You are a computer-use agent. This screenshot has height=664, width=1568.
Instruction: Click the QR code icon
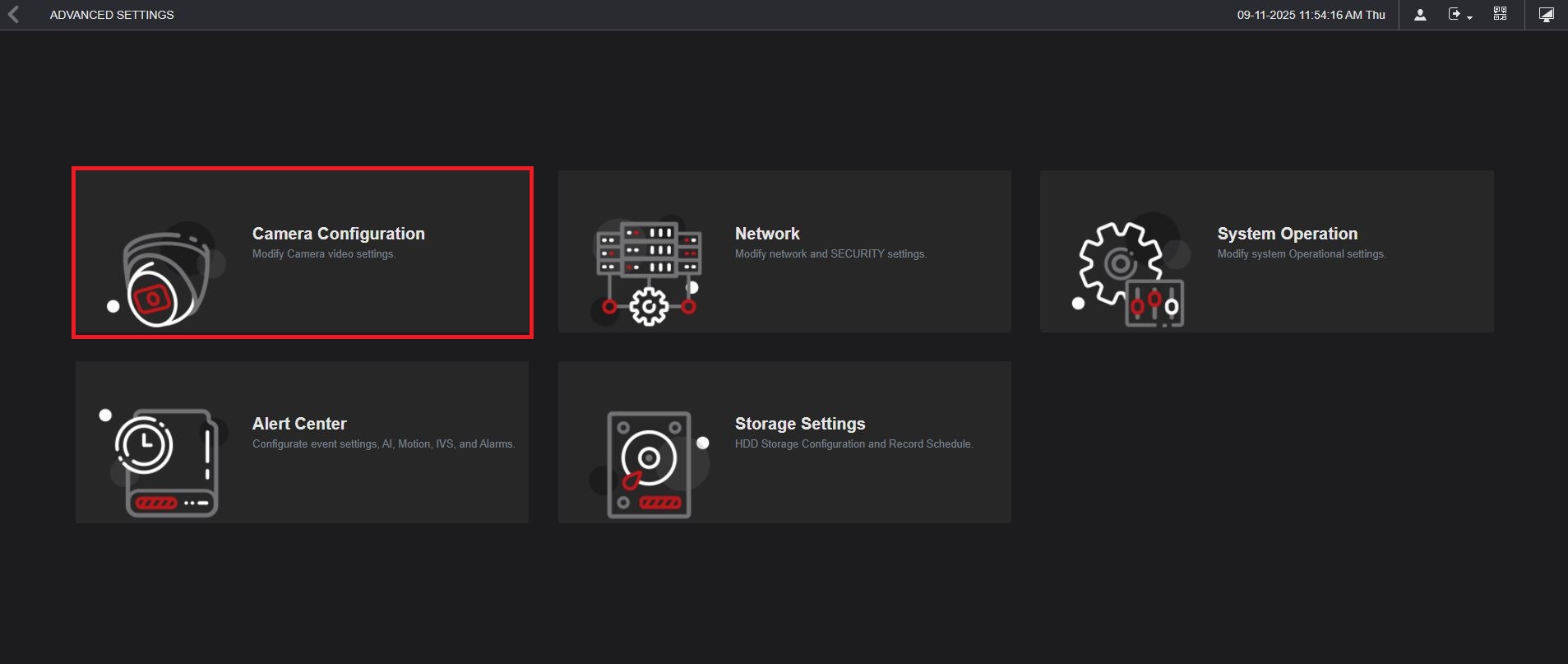(1500, 14)
